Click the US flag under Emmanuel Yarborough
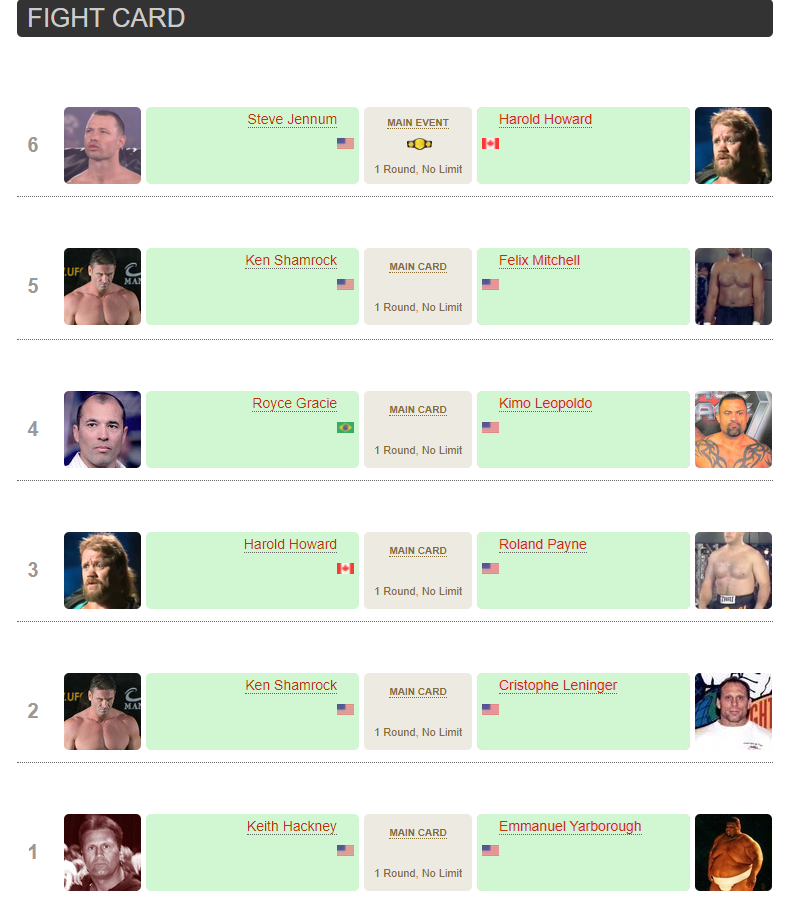Image resolution: width=790 pixels, height=909 pixels. 490,851
